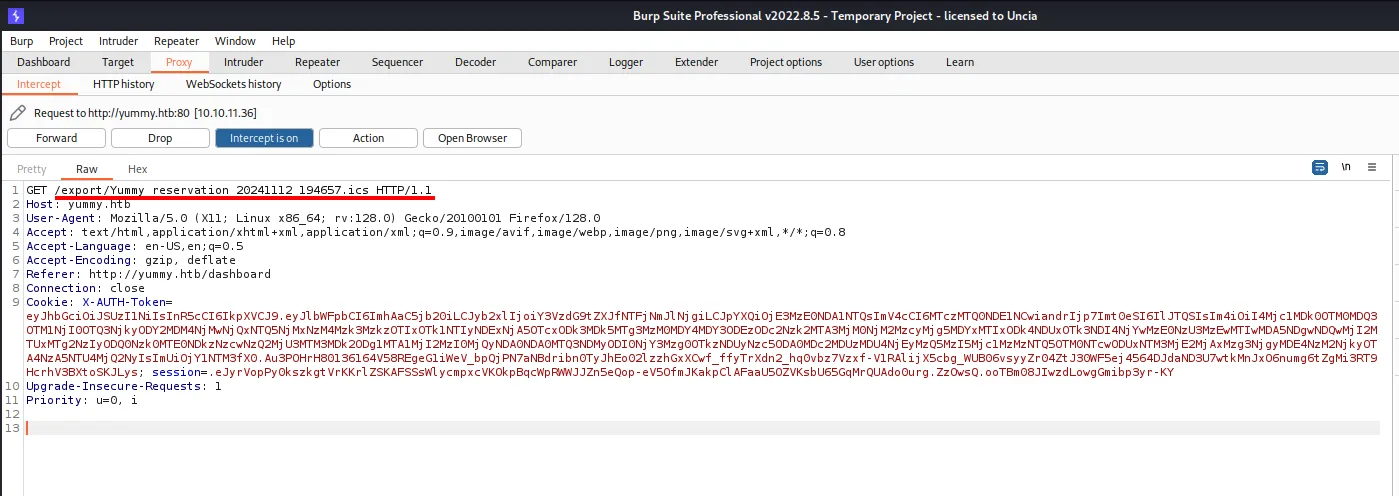Viewport: 1399px width, 496px height.
Task: Open the editor hamburger options menu
Action: [x=1372, y=167]
